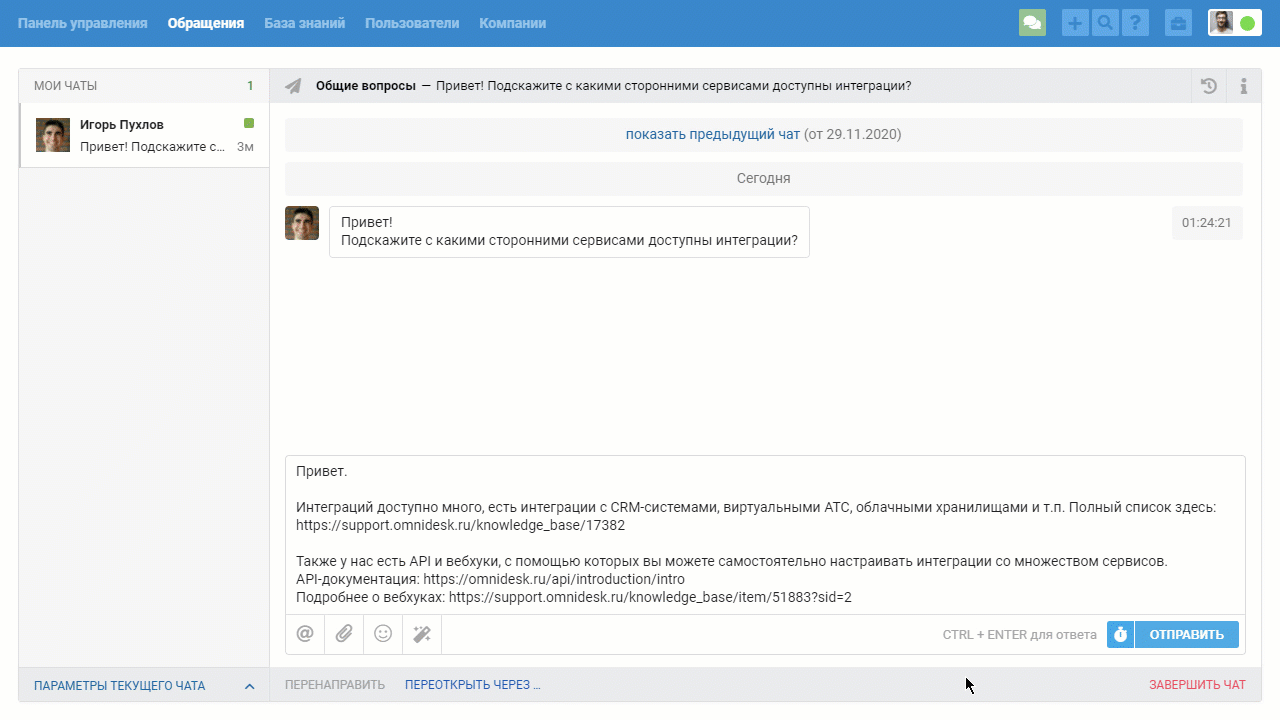Image resolution: width=1280 pixels, height=720 pixels.
Task: Click the timer icon beside Отправить
Action: coord(1120,634)
